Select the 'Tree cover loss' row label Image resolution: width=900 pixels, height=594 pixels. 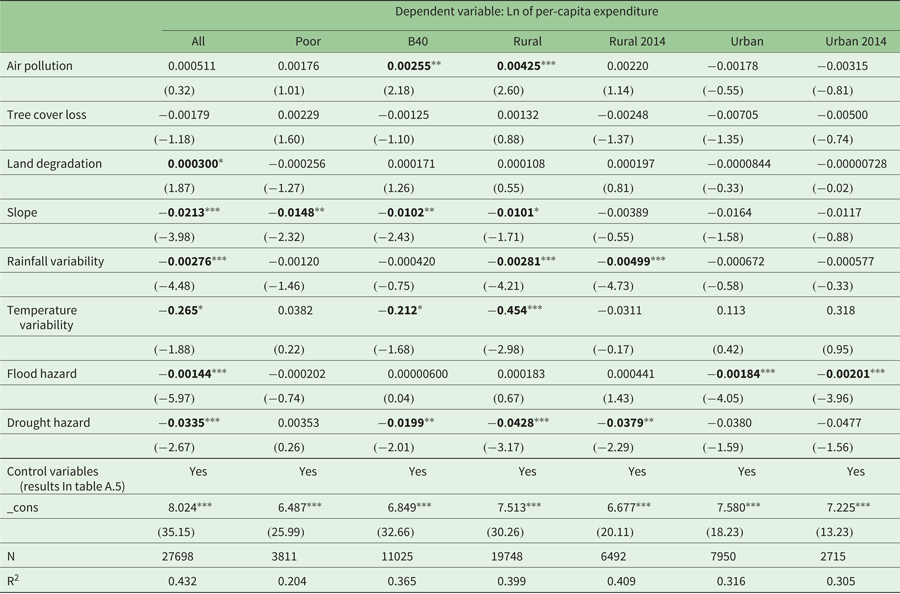pyautogui.click(x=47, y=115)
